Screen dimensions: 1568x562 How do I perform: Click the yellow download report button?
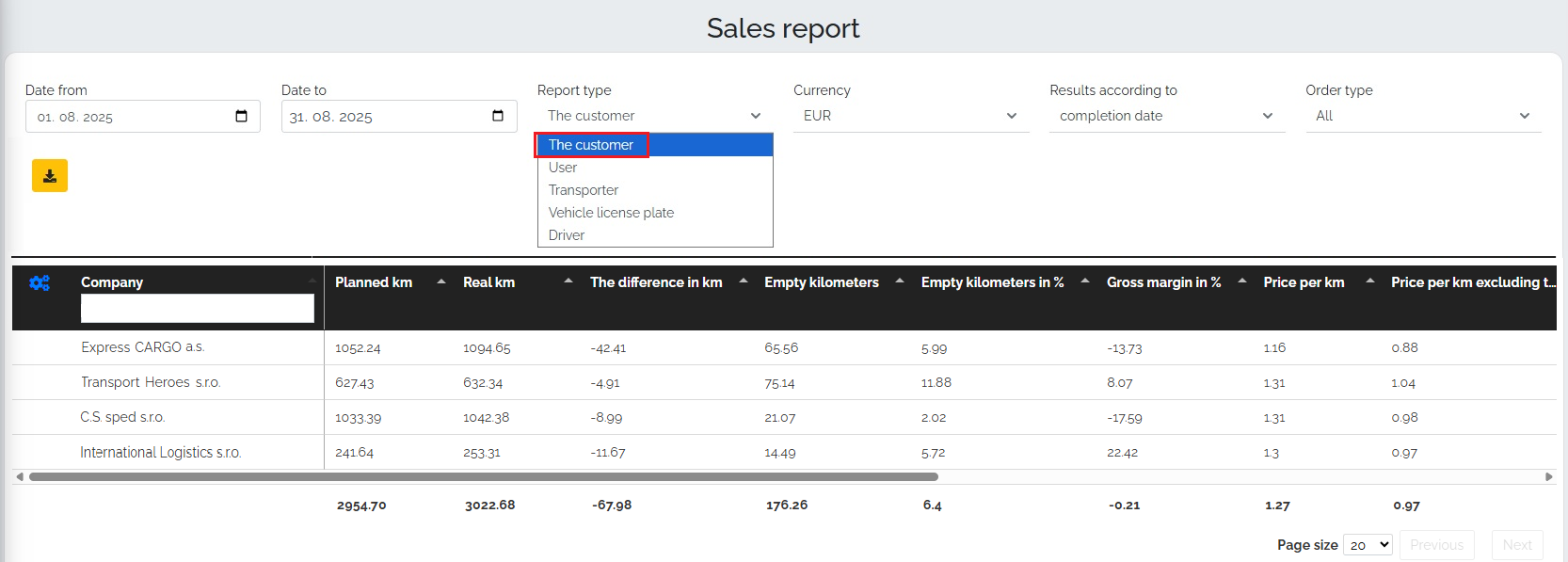[x=50, y=176]
